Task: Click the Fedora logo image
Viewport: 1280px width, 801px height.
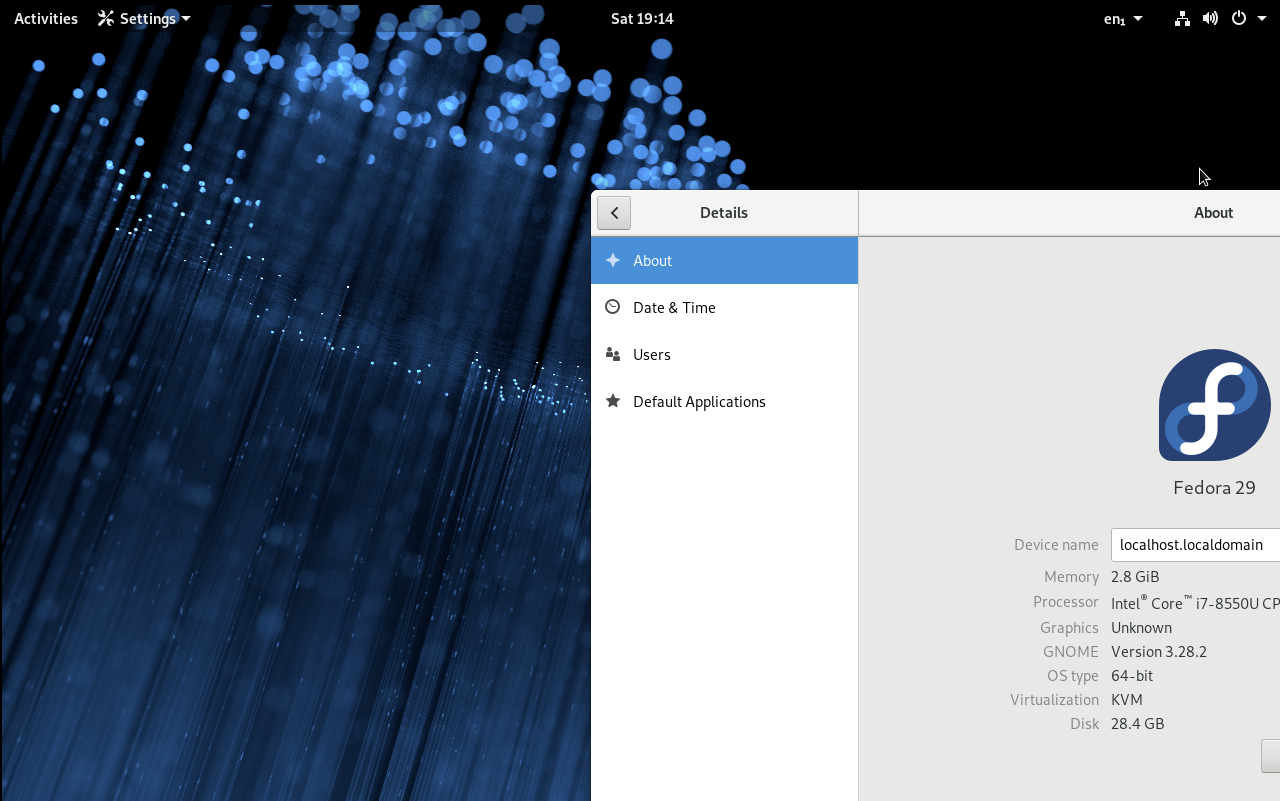Action: (x=1214, y=405)
